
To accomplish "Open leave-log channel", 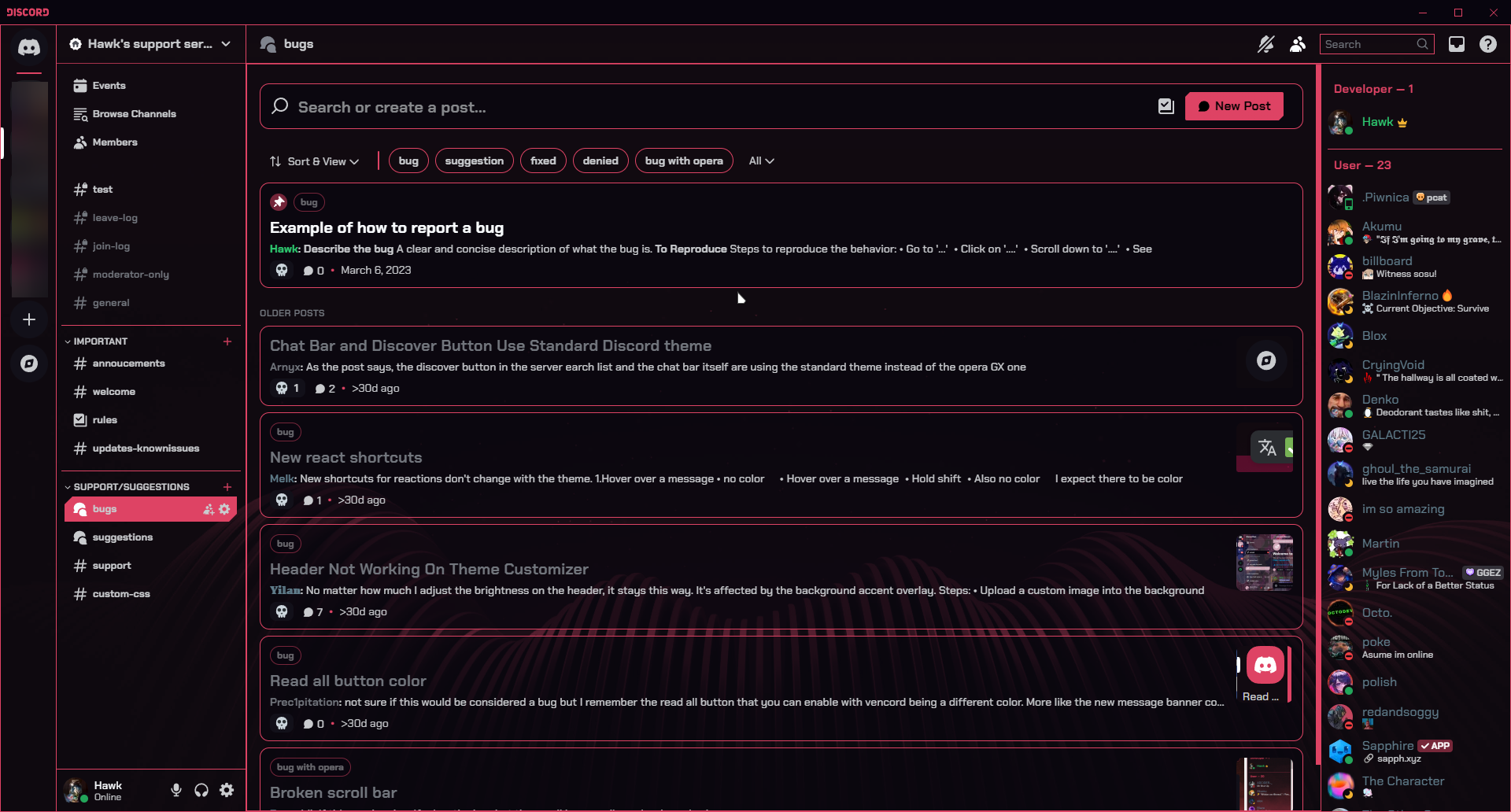I will [x=151, y=218].
